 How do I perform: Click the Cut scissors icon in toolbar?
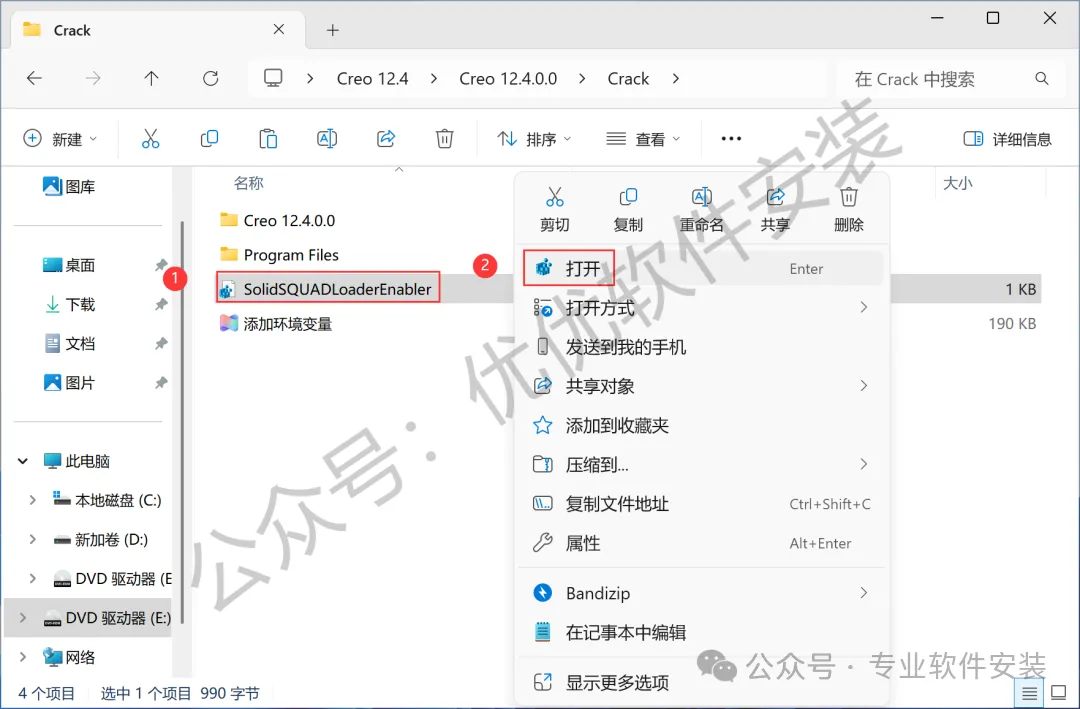click(150, 138)
